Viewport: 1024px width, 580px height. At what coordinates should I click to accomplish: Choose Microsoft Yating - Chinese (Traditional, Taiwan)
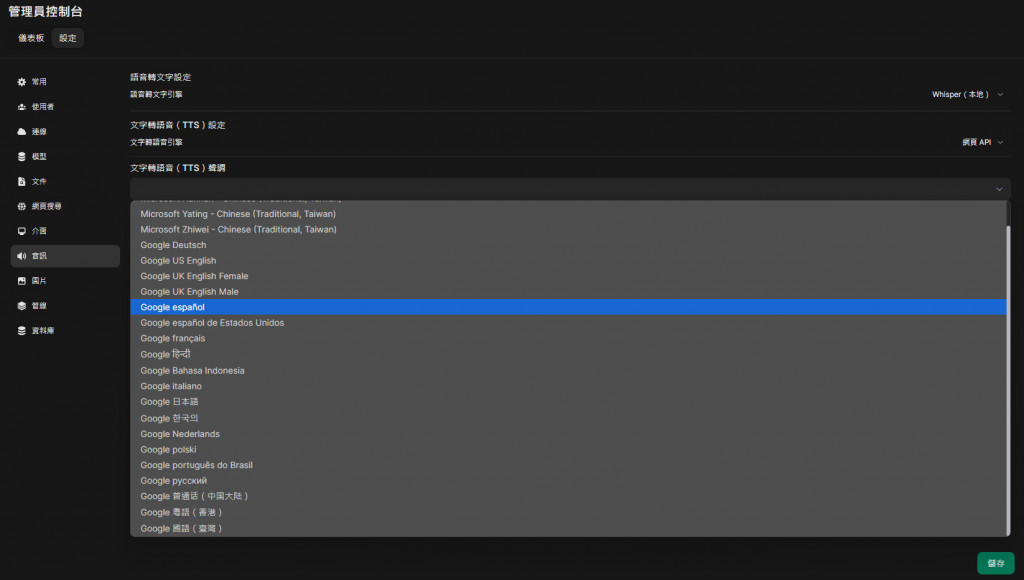click(x=568, y=214)
